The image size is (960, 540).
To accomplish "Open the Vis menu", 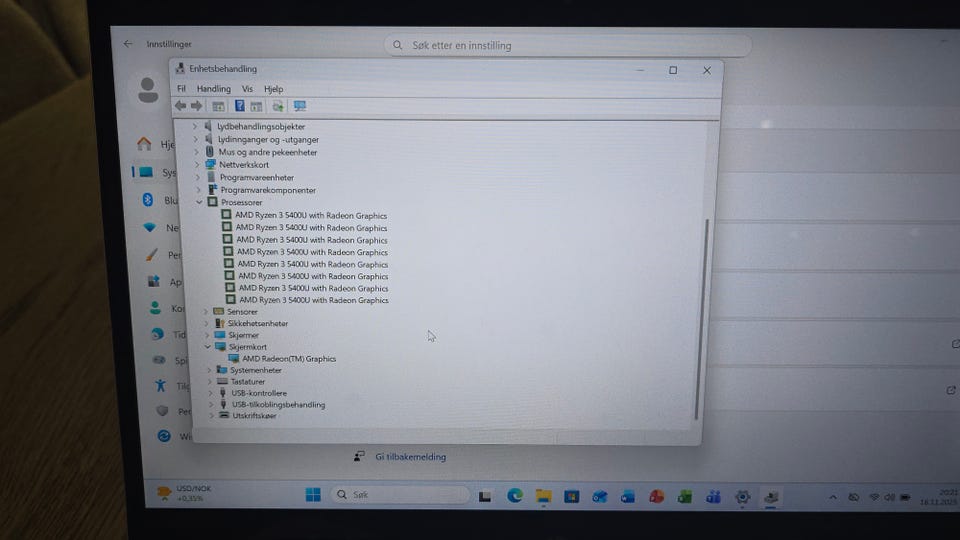I will [x=247, y=89].
